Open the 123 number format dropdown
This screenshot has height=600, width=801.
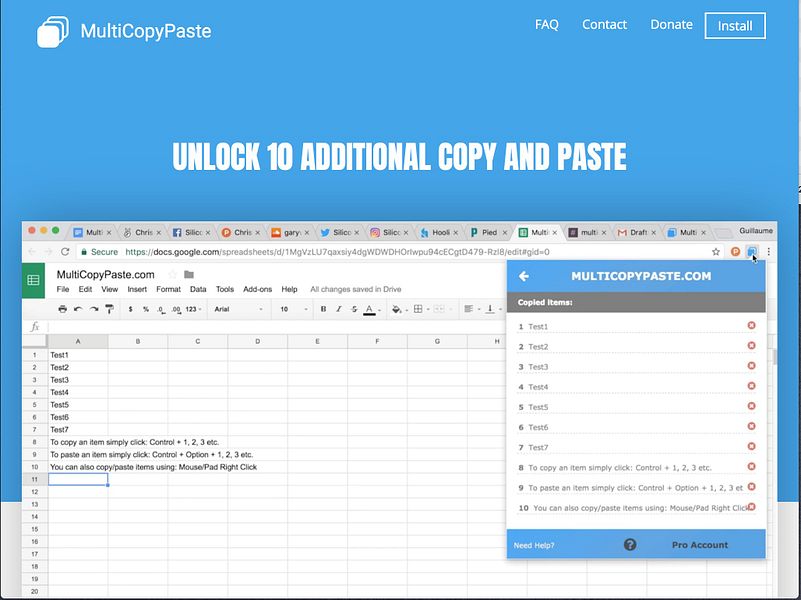(190, 309)
